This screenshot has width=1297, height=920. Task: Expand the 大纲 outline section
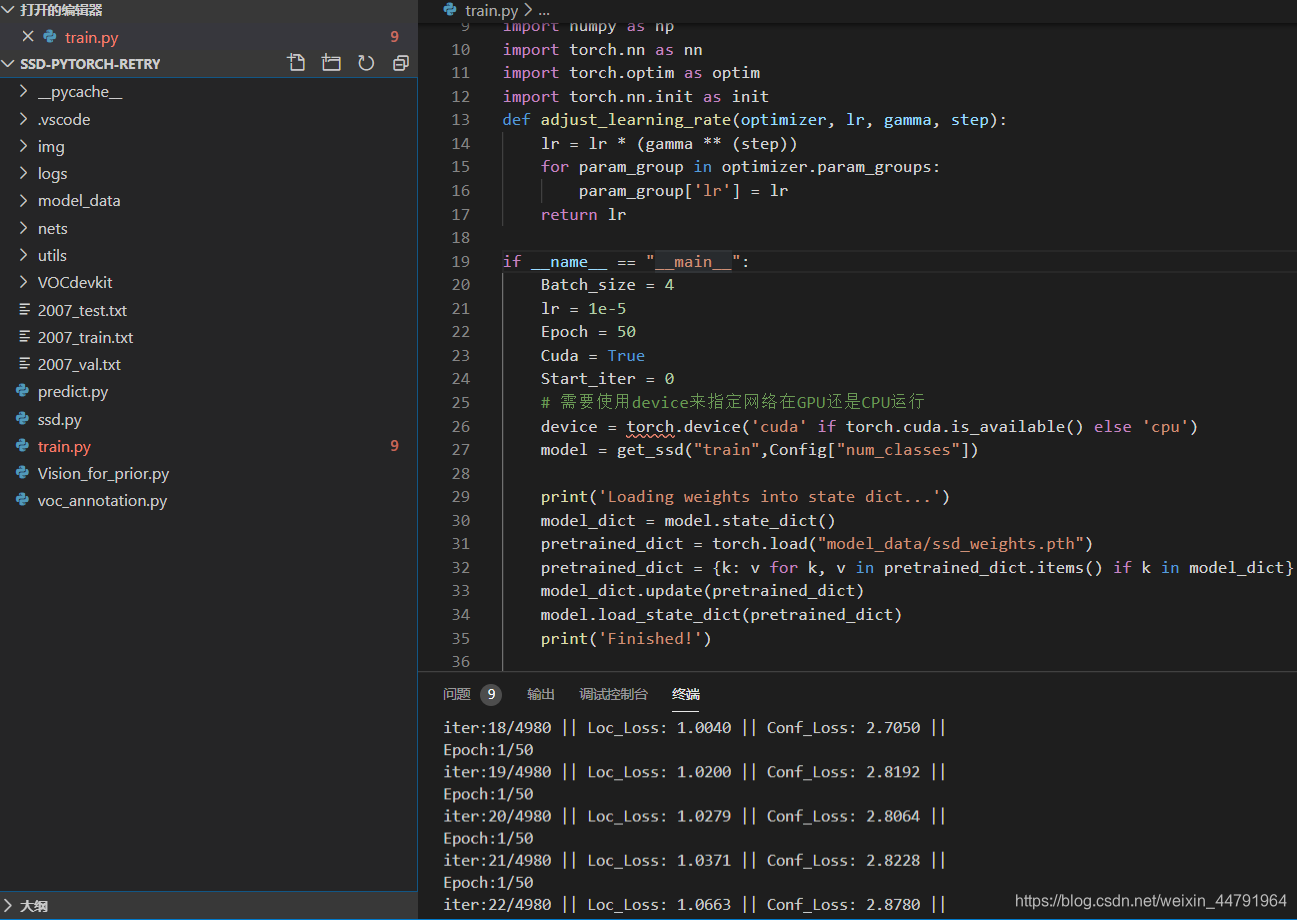pyautogui.click(x=9, y=906)
